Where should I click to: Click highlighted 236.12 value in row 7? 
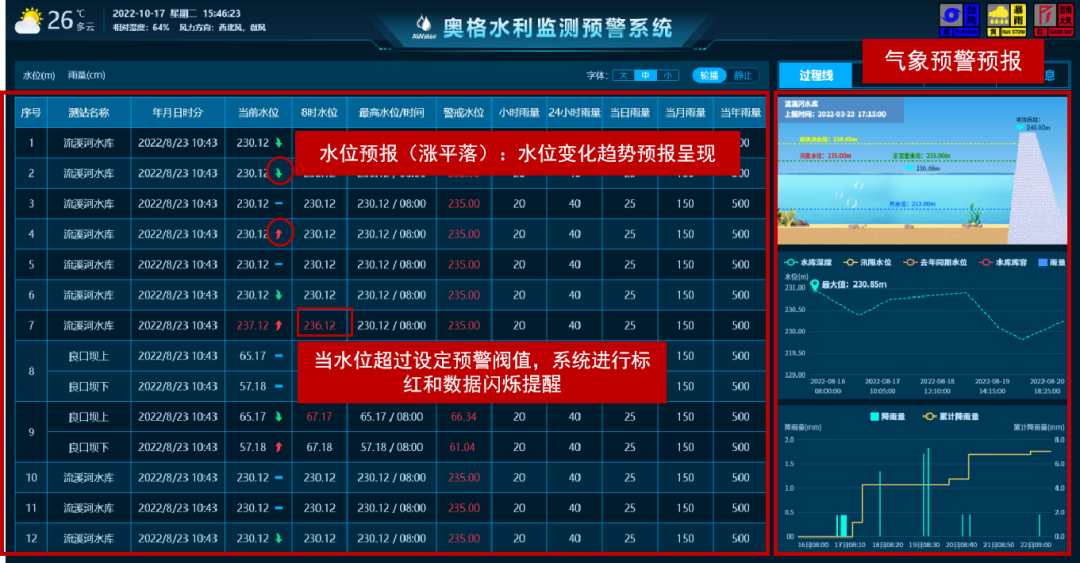pos(323,325)
